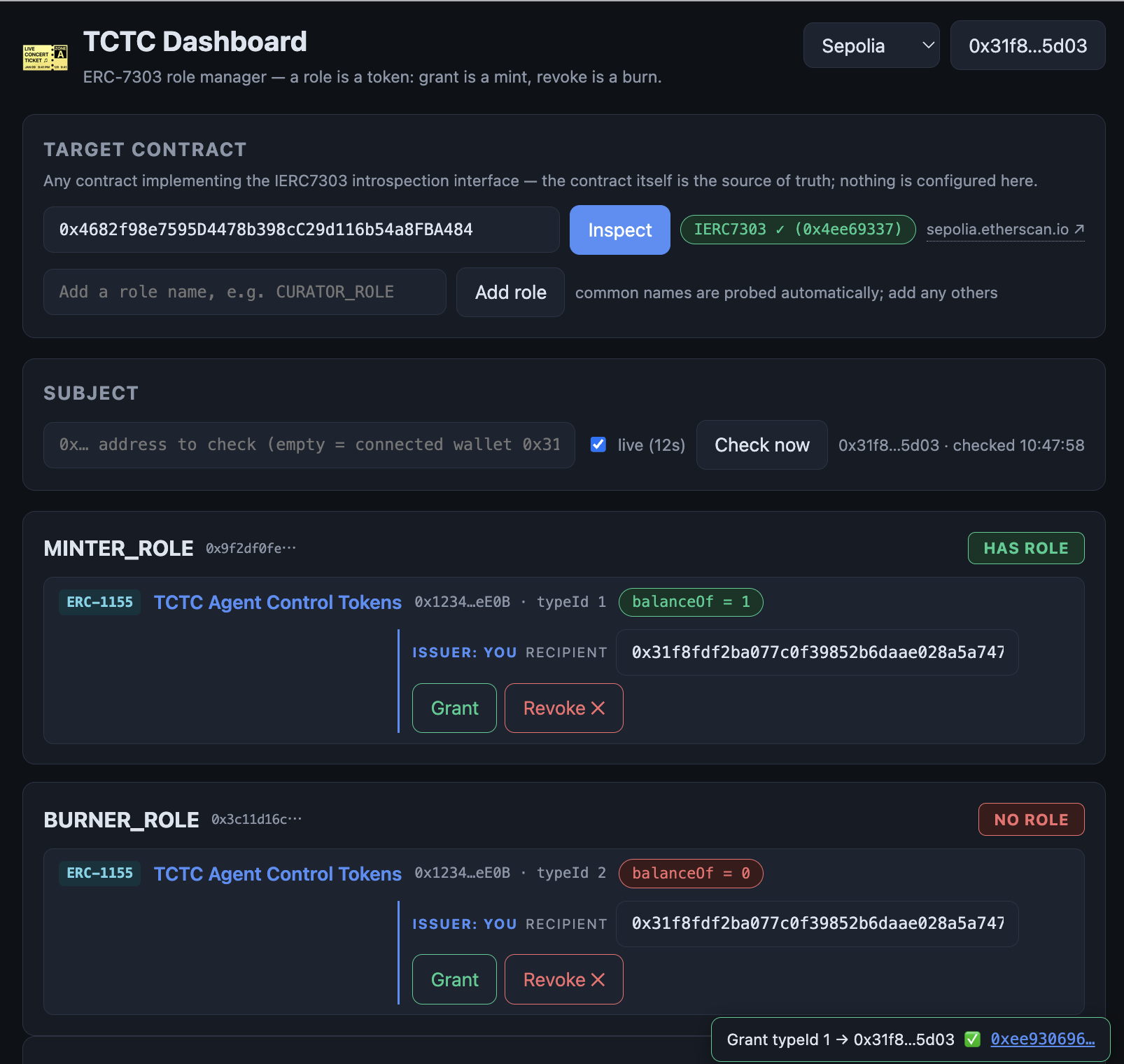Screen dimensions: 1124x1064
Task: Click the MINTER_ROLE hash 0x9f2df0fe
Action: pyautogui.click(x=251, y=548)
